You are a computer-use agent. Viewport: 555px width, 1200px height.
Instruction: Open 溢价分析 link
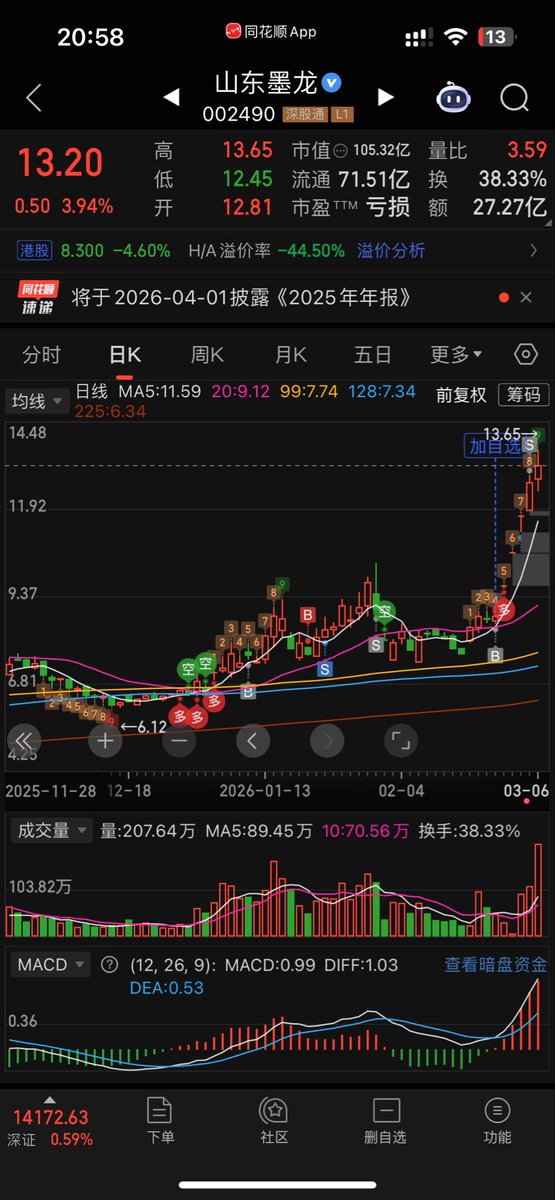391,251
